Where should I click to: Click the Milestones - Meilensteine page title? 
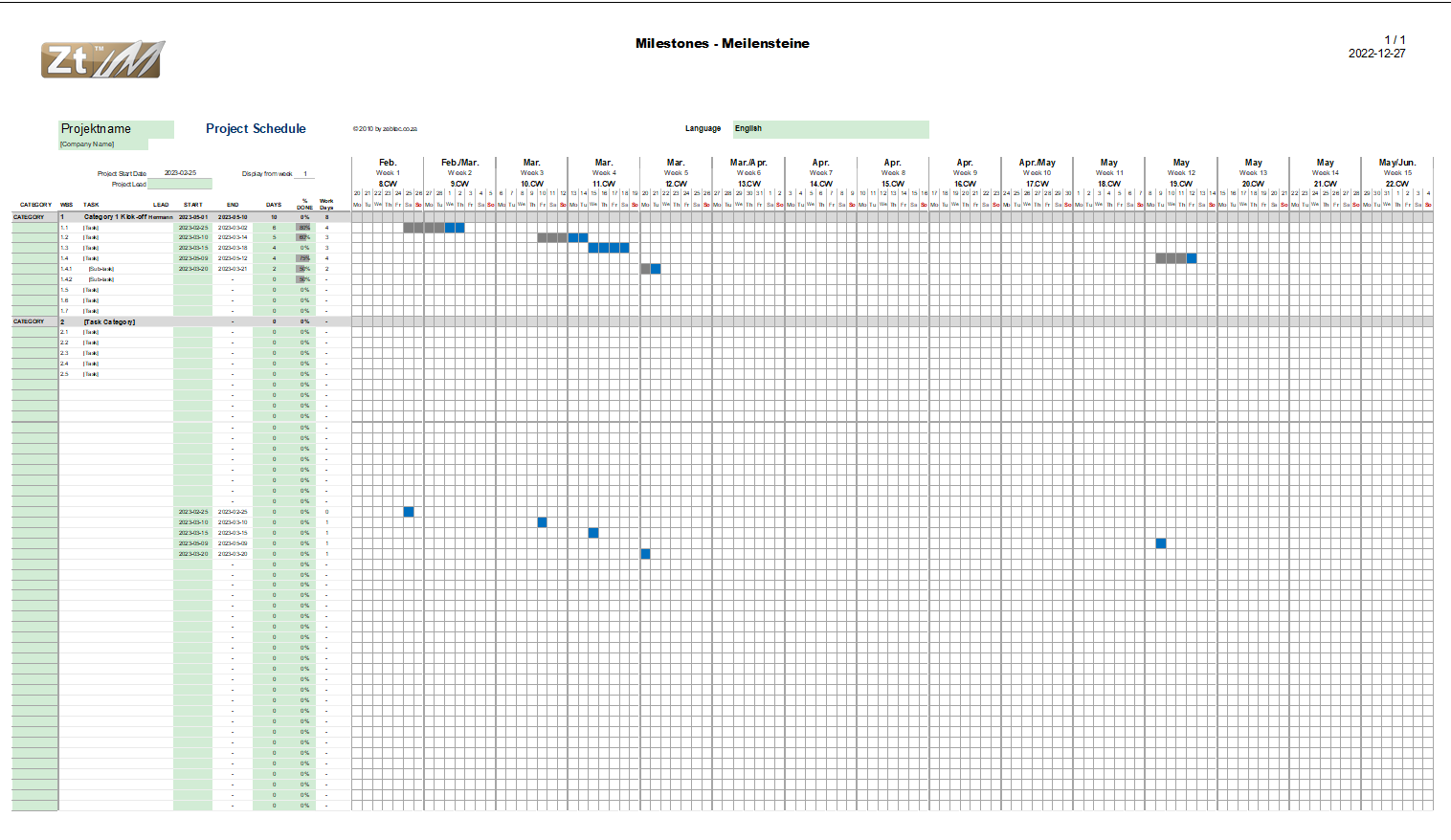(722, 43)
